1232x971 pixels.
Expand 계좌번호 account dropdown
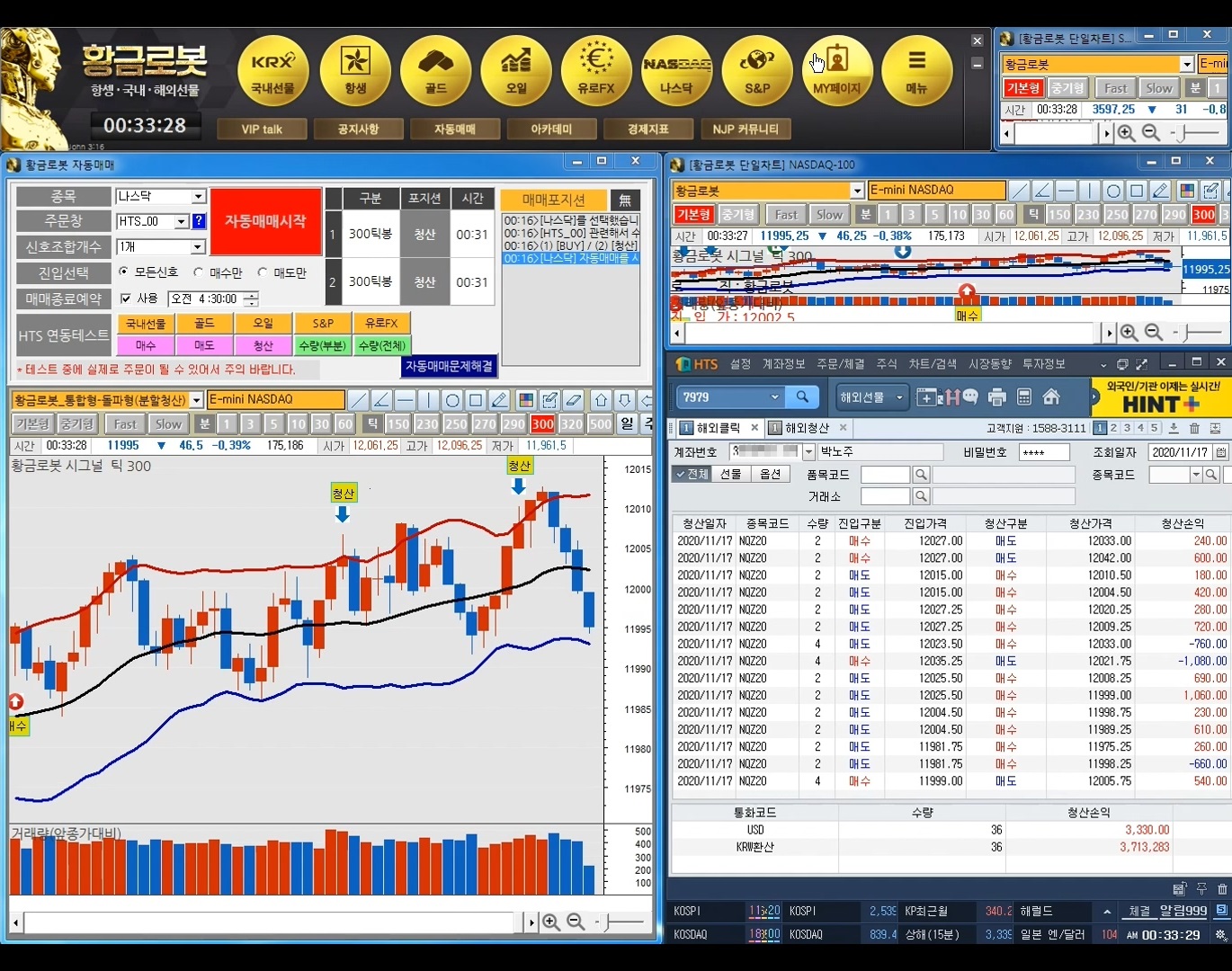(808, 452)
